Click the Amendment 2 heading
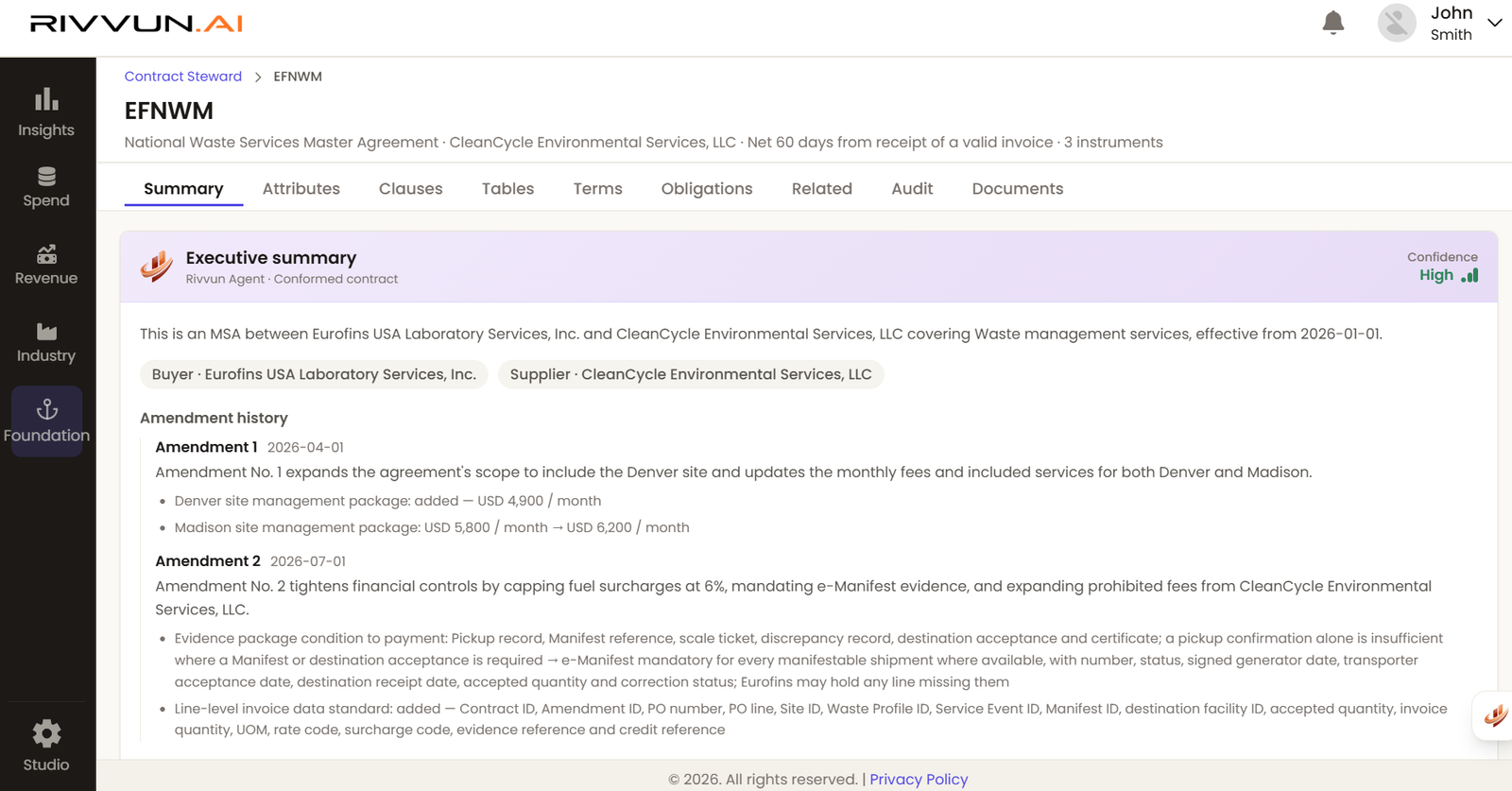Image resolution: width=1512 pixels, height=791 pixels. pos(208,561)
